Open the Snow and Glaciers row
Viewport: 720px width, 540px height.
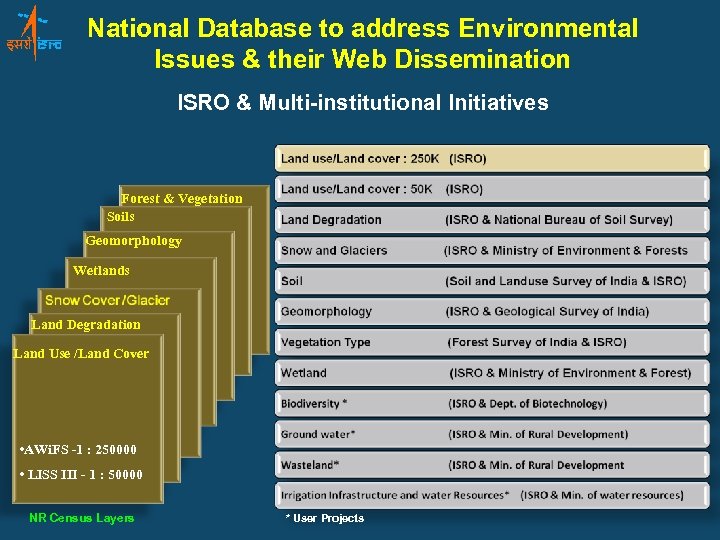pos(492,250)
